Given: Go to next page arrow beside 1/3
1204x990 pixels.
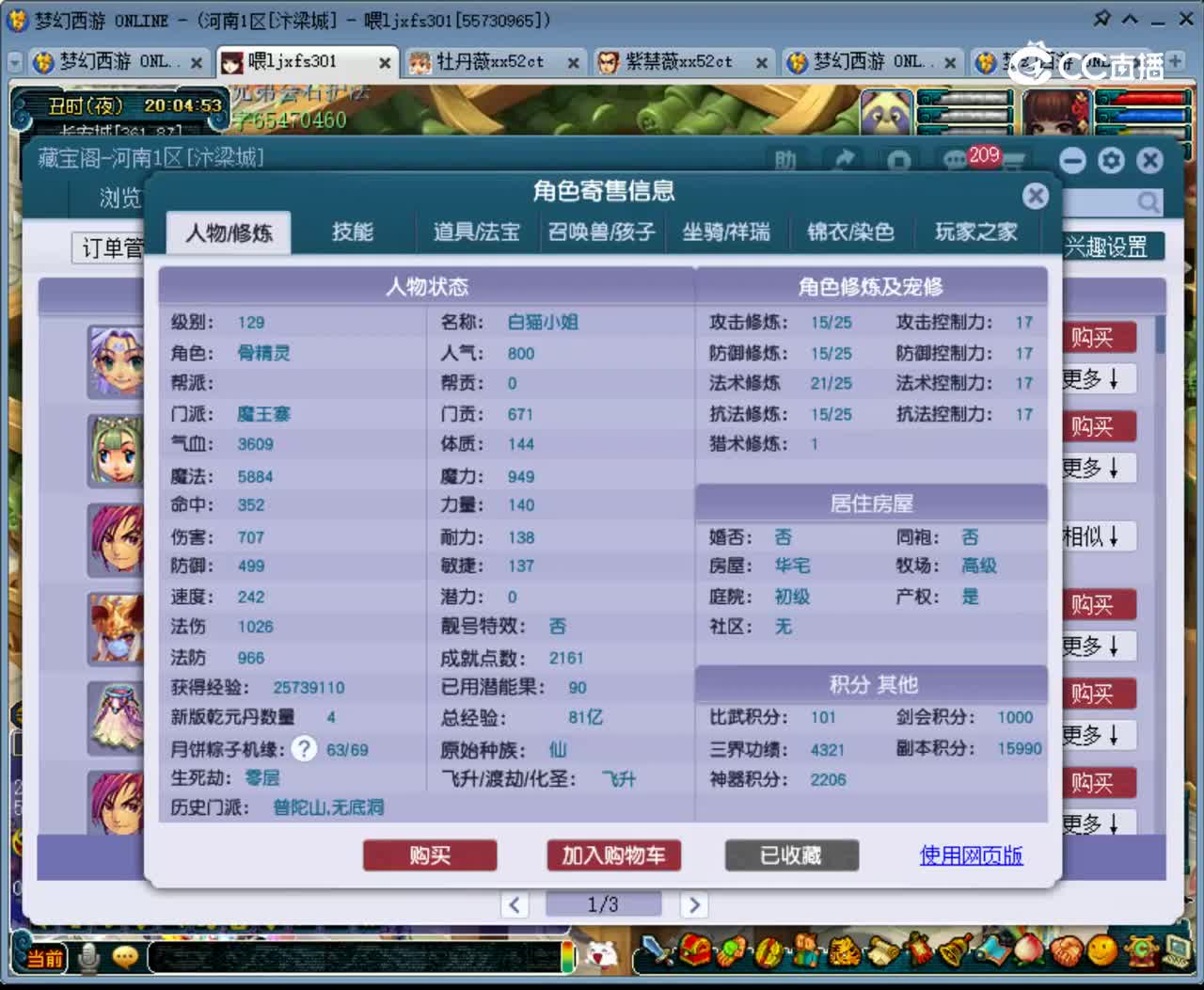Looking at the screenshot, I should (694, 904).
